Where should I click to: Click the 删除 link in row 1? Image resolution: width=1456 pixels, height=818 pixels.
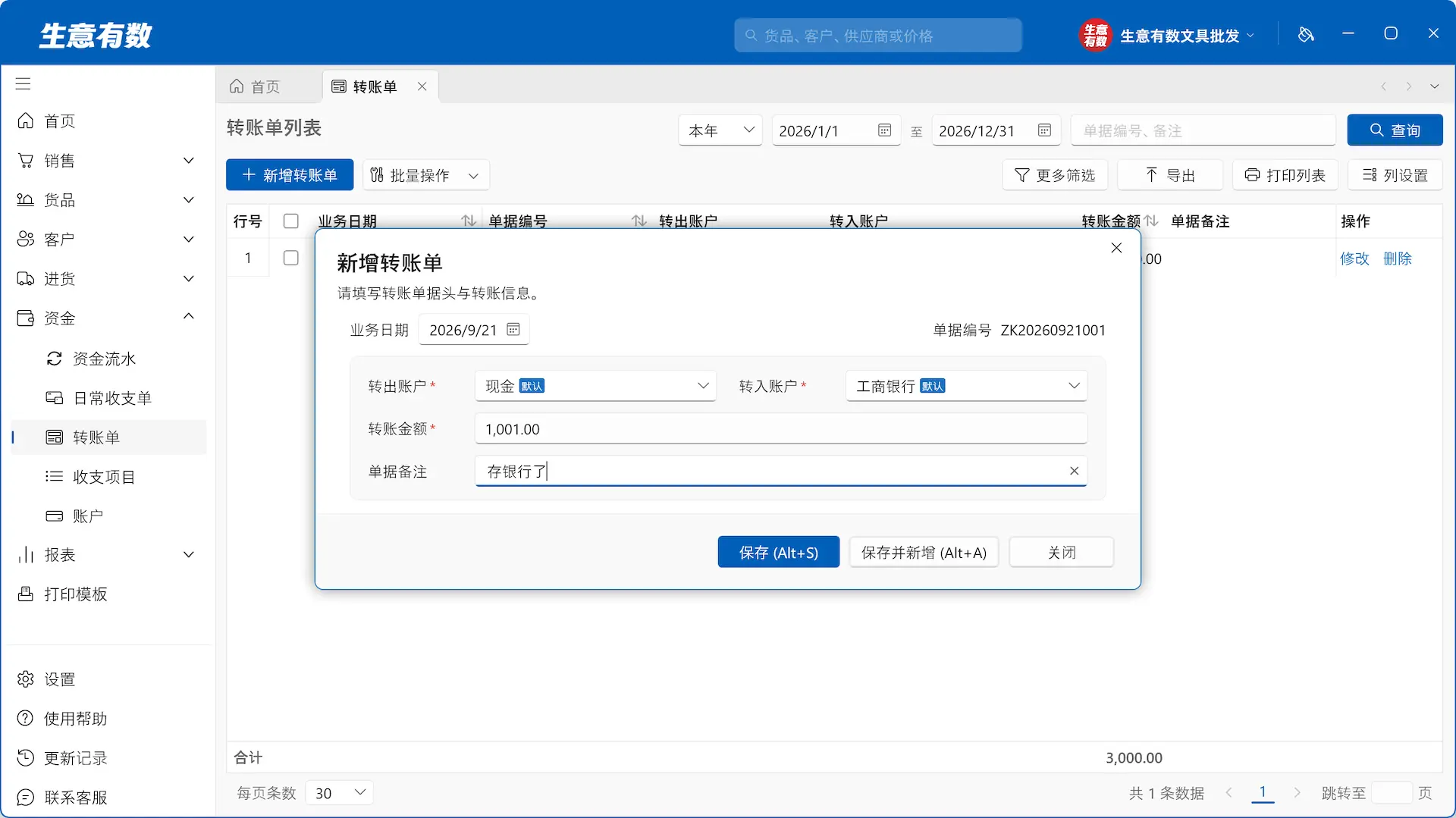coord(1397,259)
